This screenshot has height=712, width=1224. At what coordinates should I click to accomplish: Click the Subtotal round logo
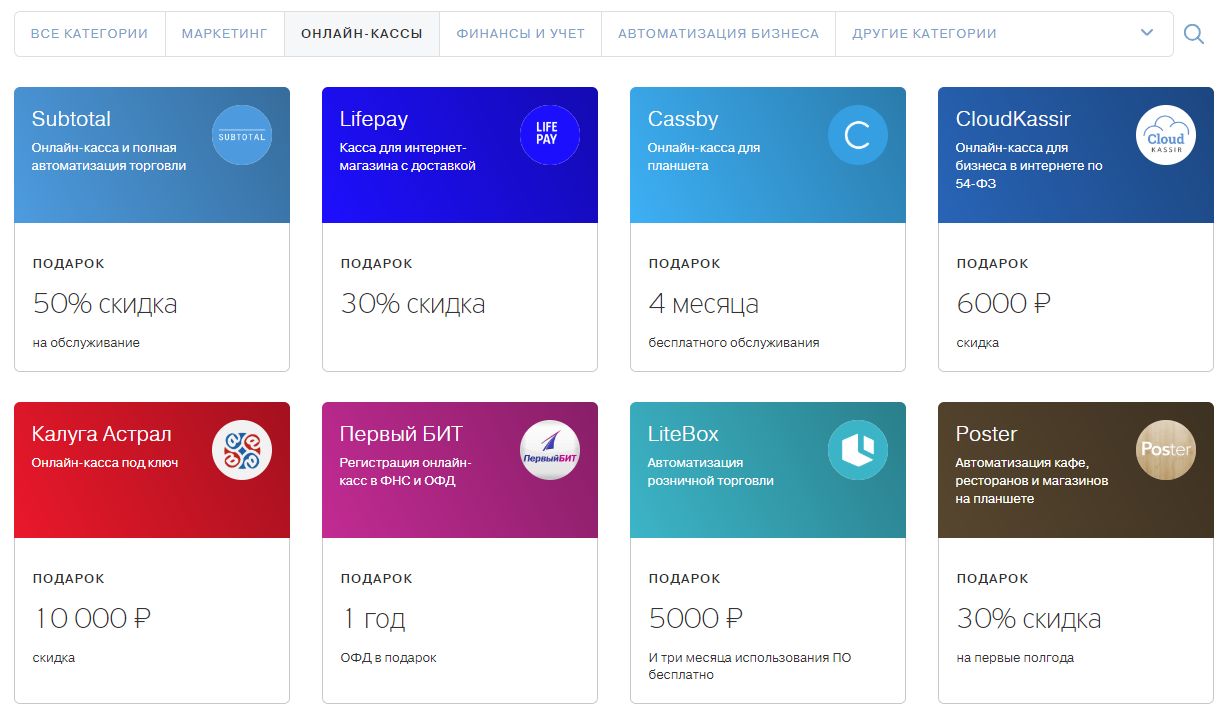242,135
